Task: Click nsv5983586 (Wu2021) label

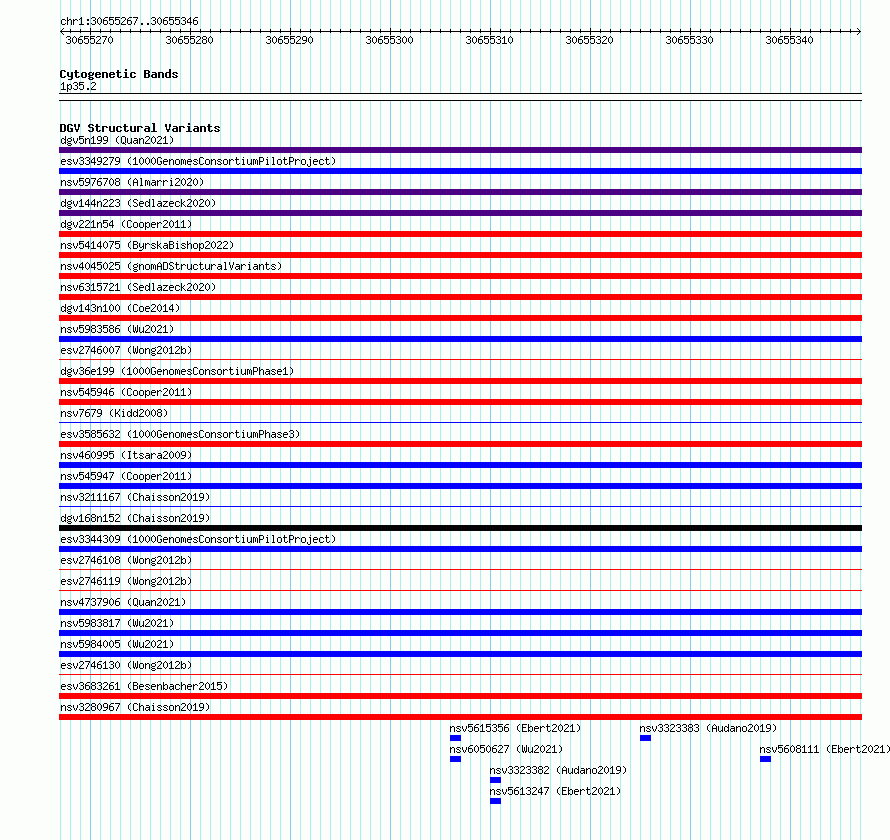Action: click(x=117, y=329)
